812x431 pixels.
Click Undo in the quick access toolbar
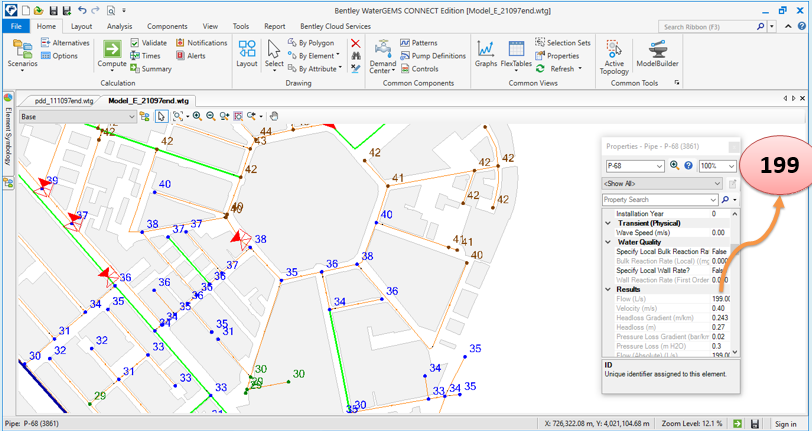tap(82, 10)
